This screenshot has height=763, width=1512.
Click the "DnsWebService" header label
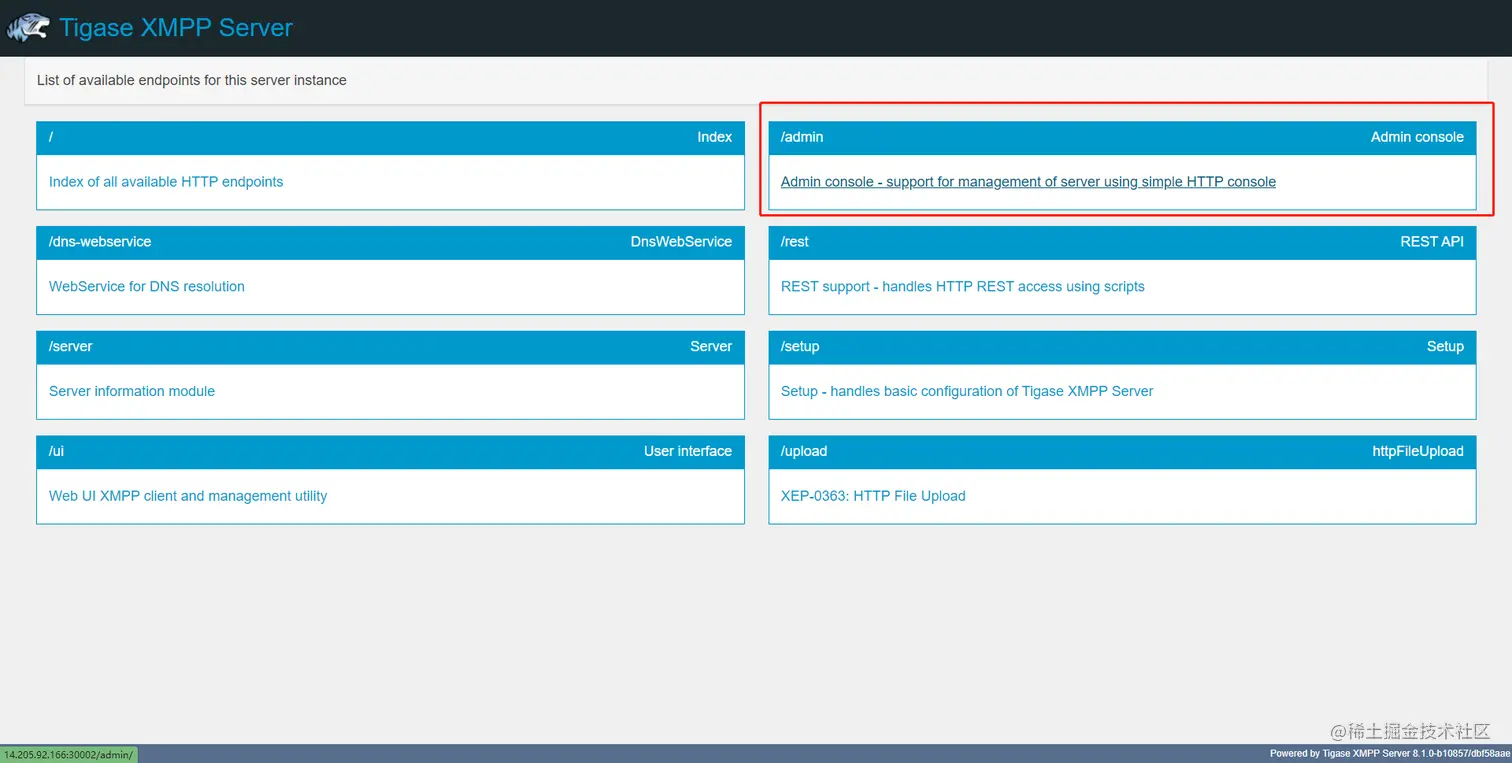(x=681, y=242)
